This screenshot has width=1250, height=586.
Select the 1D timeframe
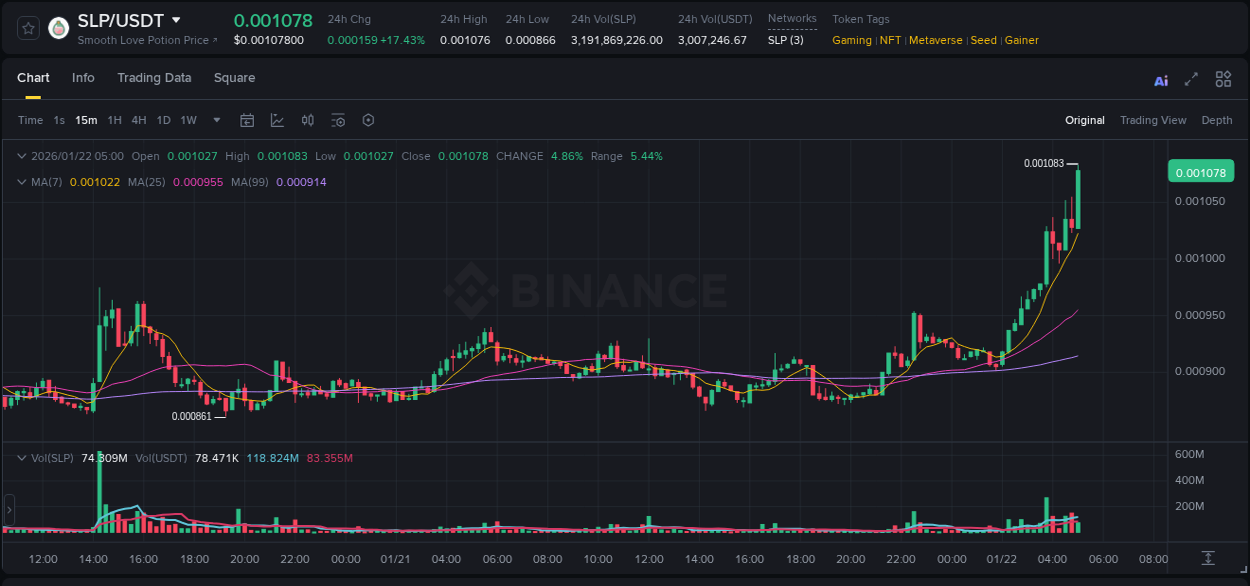click(163, 120)
